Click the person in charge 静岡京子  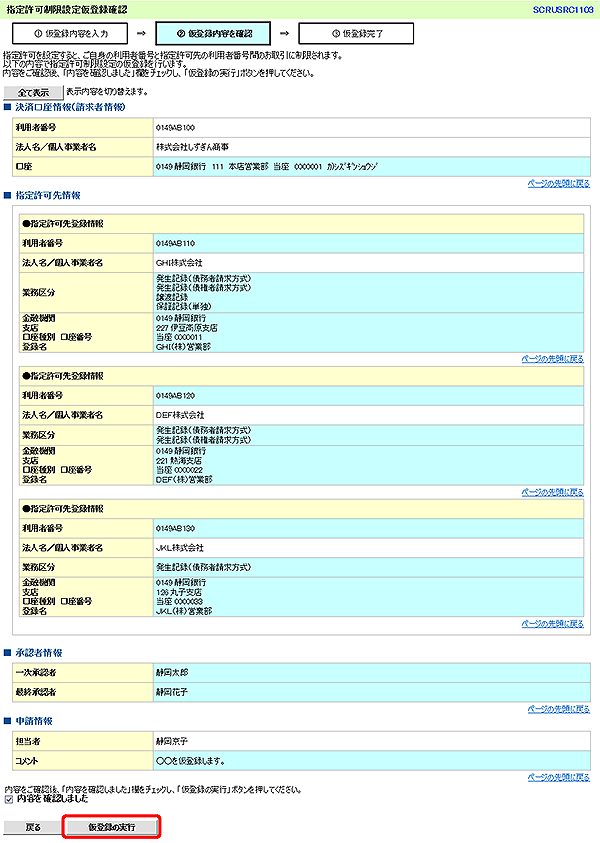pos(172,741)
